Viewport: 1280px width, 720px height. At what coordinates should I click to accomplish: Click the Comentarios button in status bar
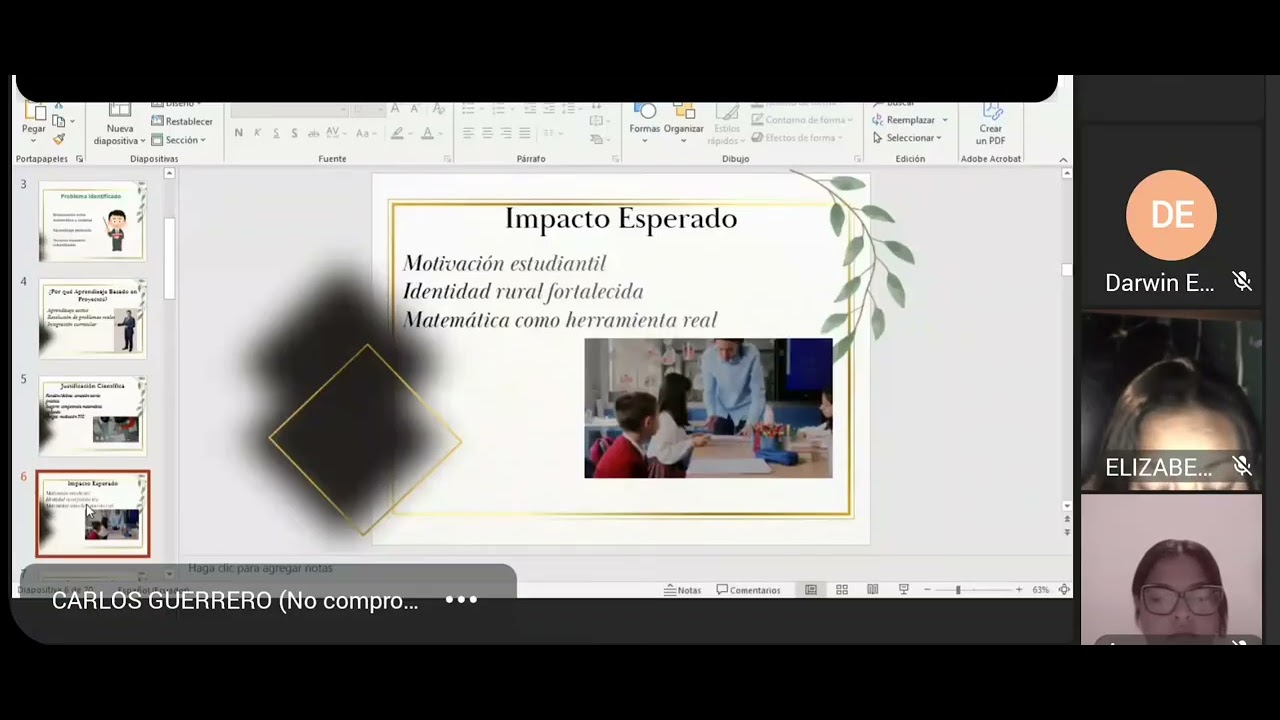pos(748,590)
